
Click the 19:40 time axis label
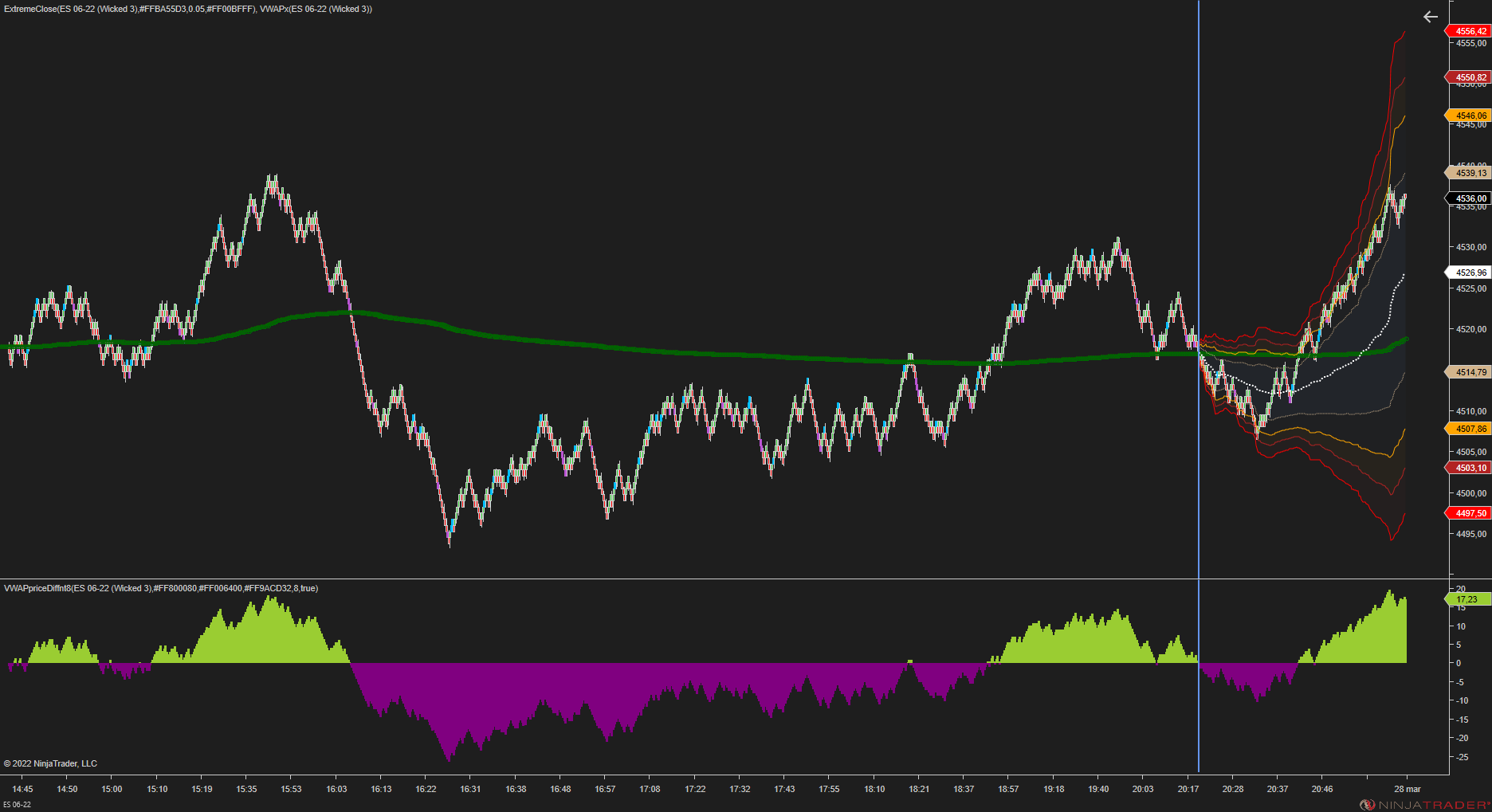pyautogui.click(x=1098, y=789)
